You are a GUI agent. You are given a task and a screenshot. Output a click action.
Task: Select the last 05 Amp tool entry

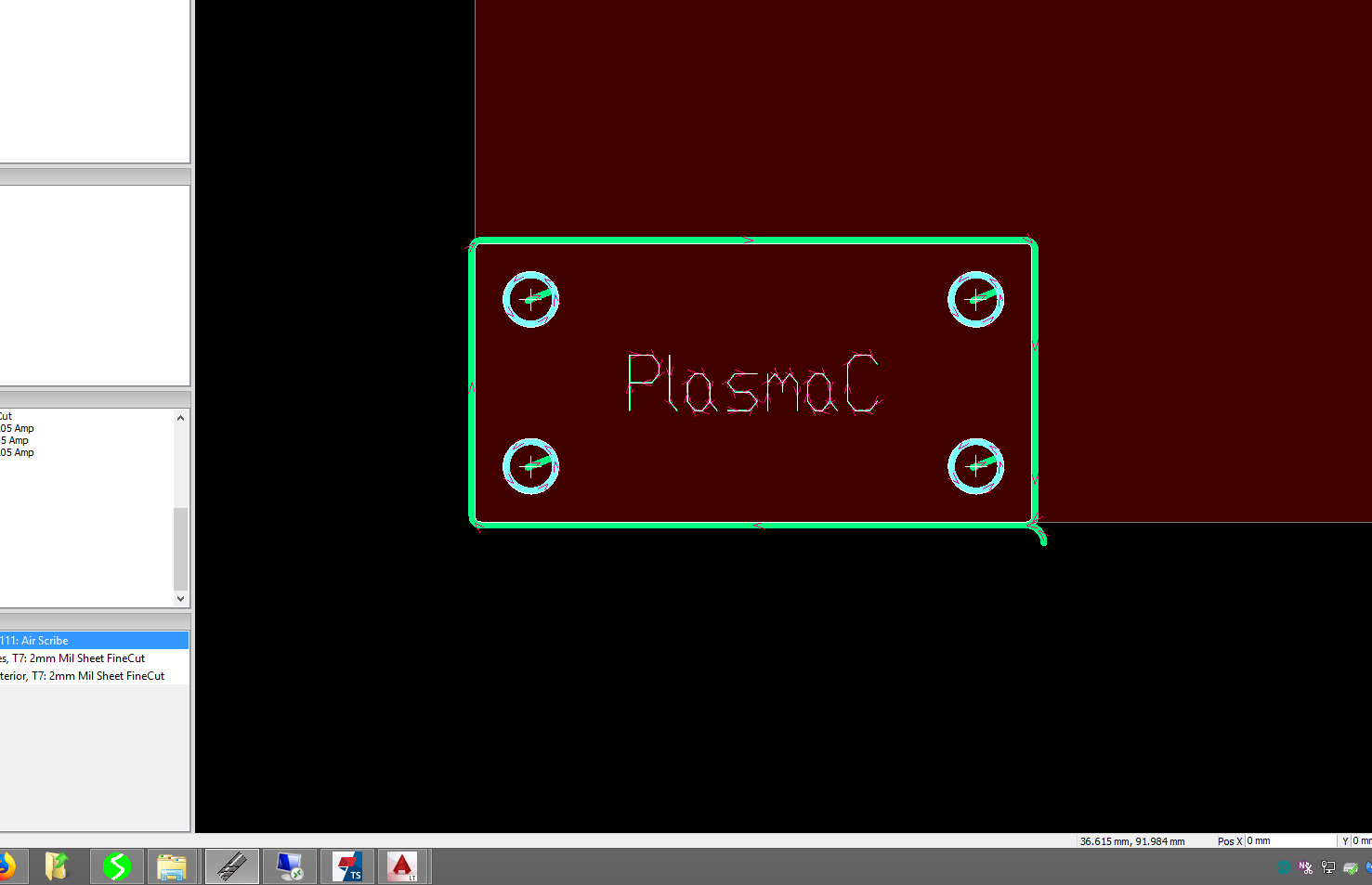tap(17, 452)
